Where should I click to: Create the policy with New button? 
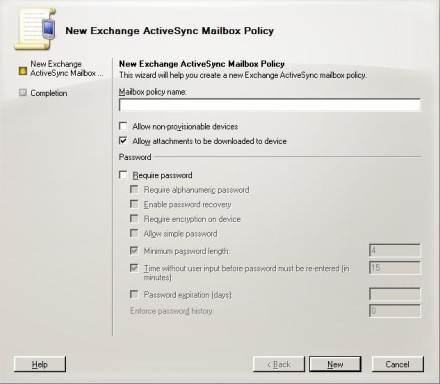coord(335,364)
